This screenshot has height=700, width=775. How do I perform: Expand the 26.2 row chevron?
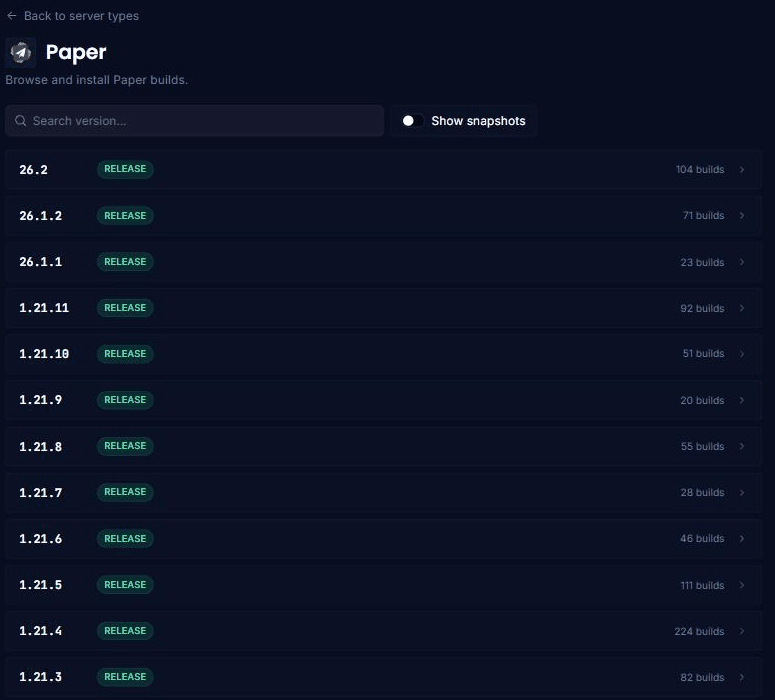(x=742, y=170)
